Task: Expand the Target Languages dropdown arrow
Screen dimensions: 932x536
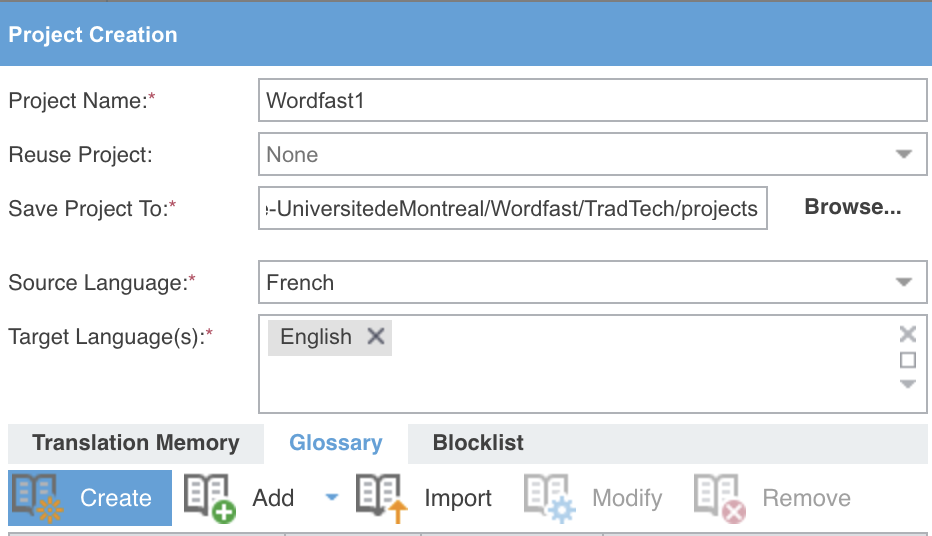Action: [x=908, y=384]
